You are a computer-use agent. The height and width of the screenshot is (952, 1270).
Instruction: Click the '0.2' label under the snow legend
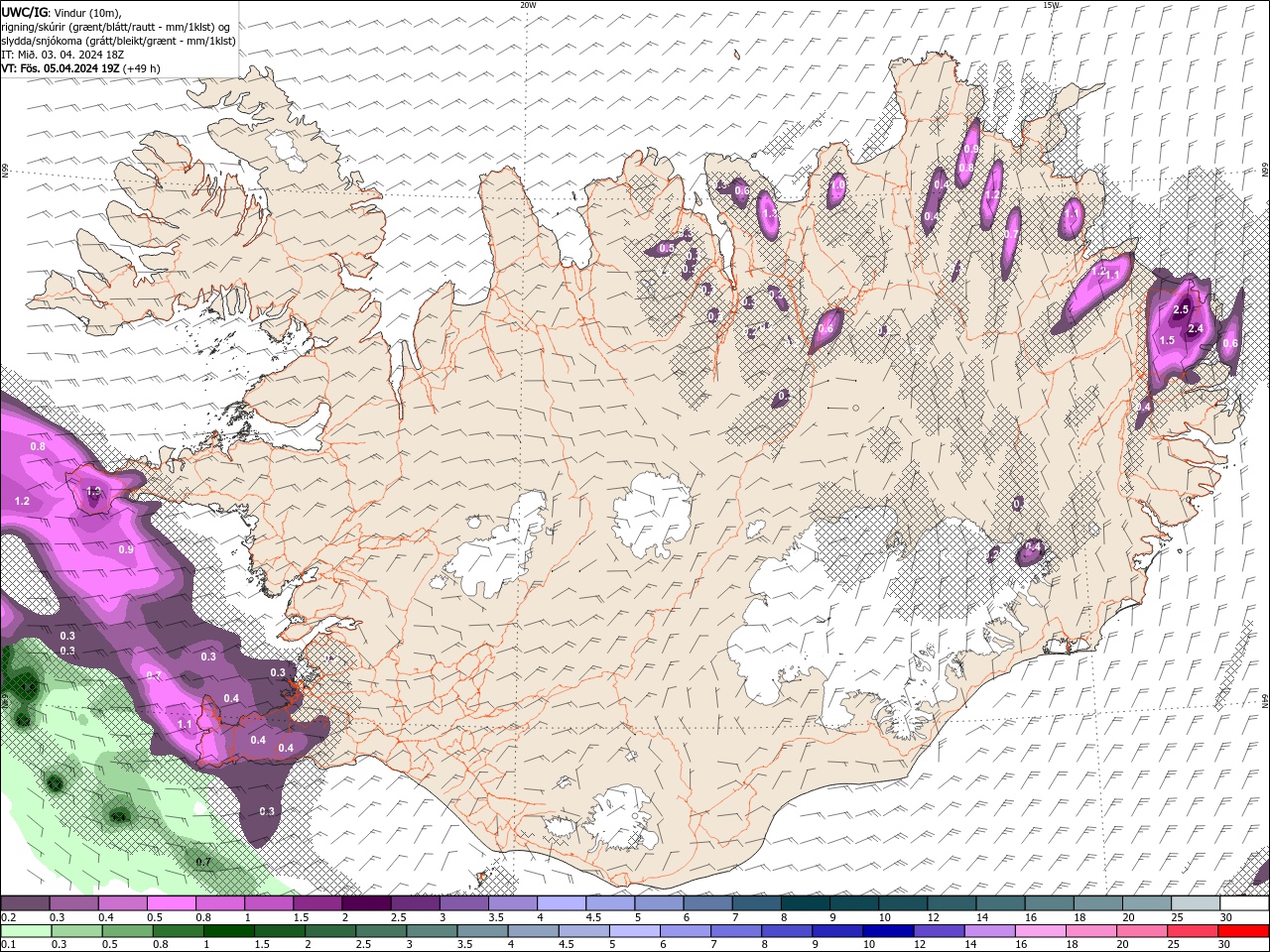pos(8,917)
